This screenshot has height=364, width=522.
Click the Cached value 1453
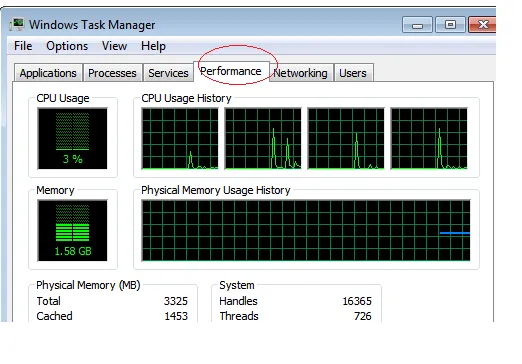coord(176,316)
